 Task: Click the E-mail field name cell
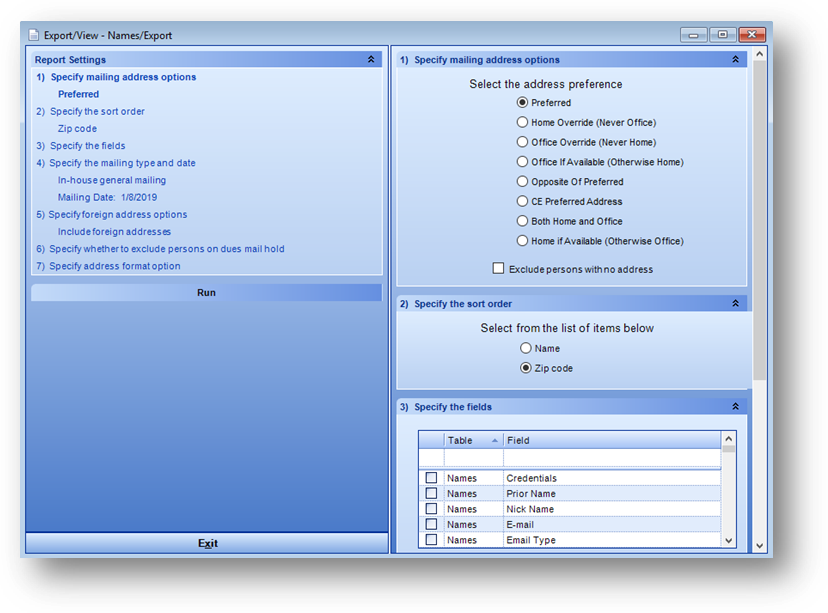pyautogui.click(x=612, y=524)
